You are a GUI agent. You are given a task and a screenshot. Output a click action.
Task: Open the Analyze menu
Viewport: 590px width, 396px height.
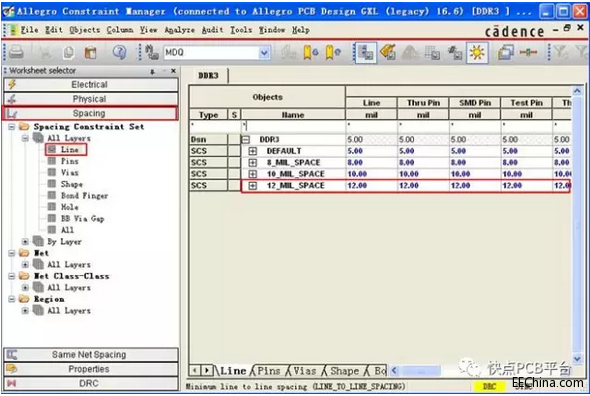179,30
